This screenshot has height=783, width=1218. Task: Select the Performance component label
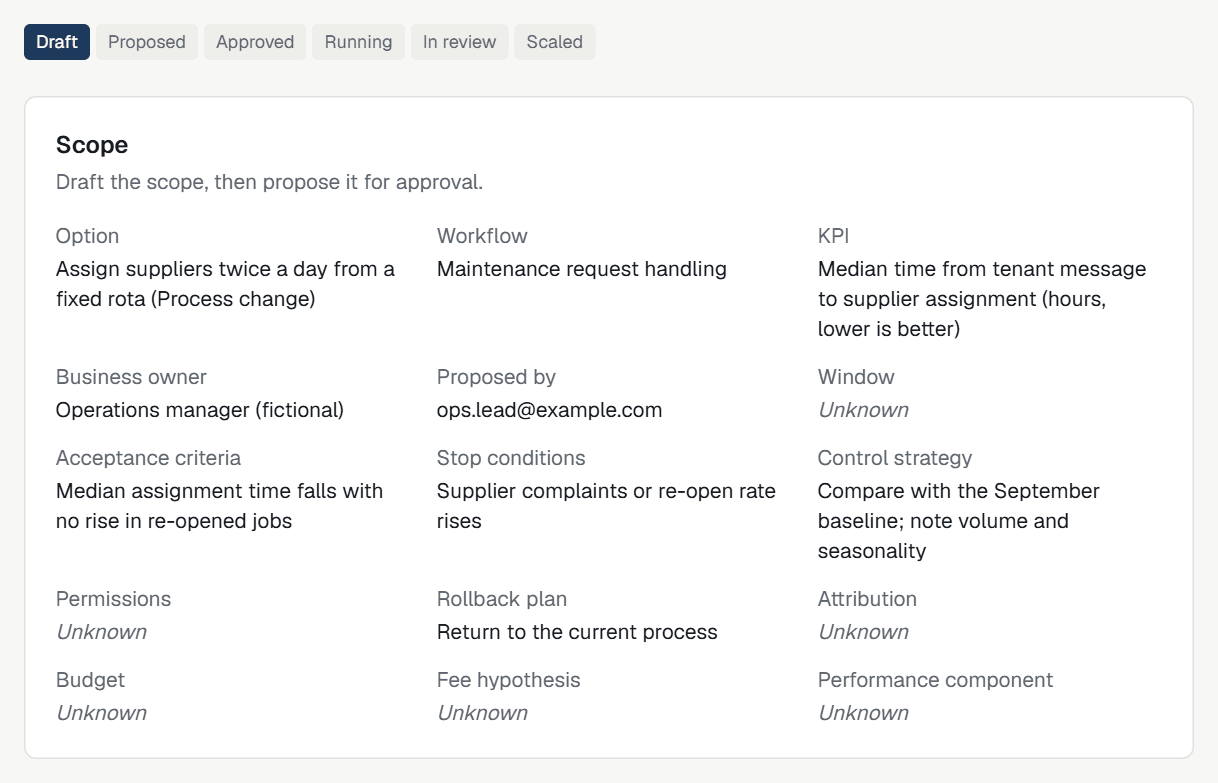(x=935, y=680)
